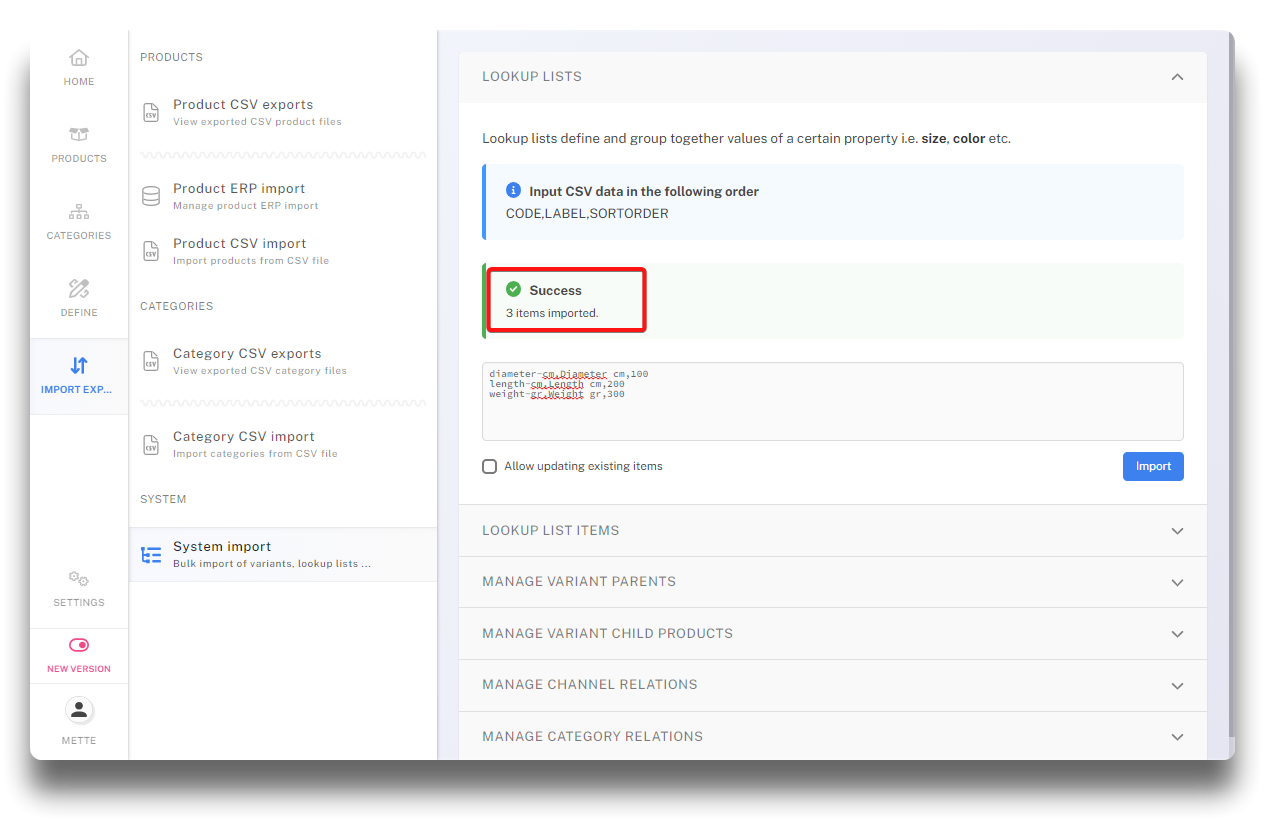Screen dimensions: 1265x822
Task: Open Product CSV exports menu item
Action: 243,112
